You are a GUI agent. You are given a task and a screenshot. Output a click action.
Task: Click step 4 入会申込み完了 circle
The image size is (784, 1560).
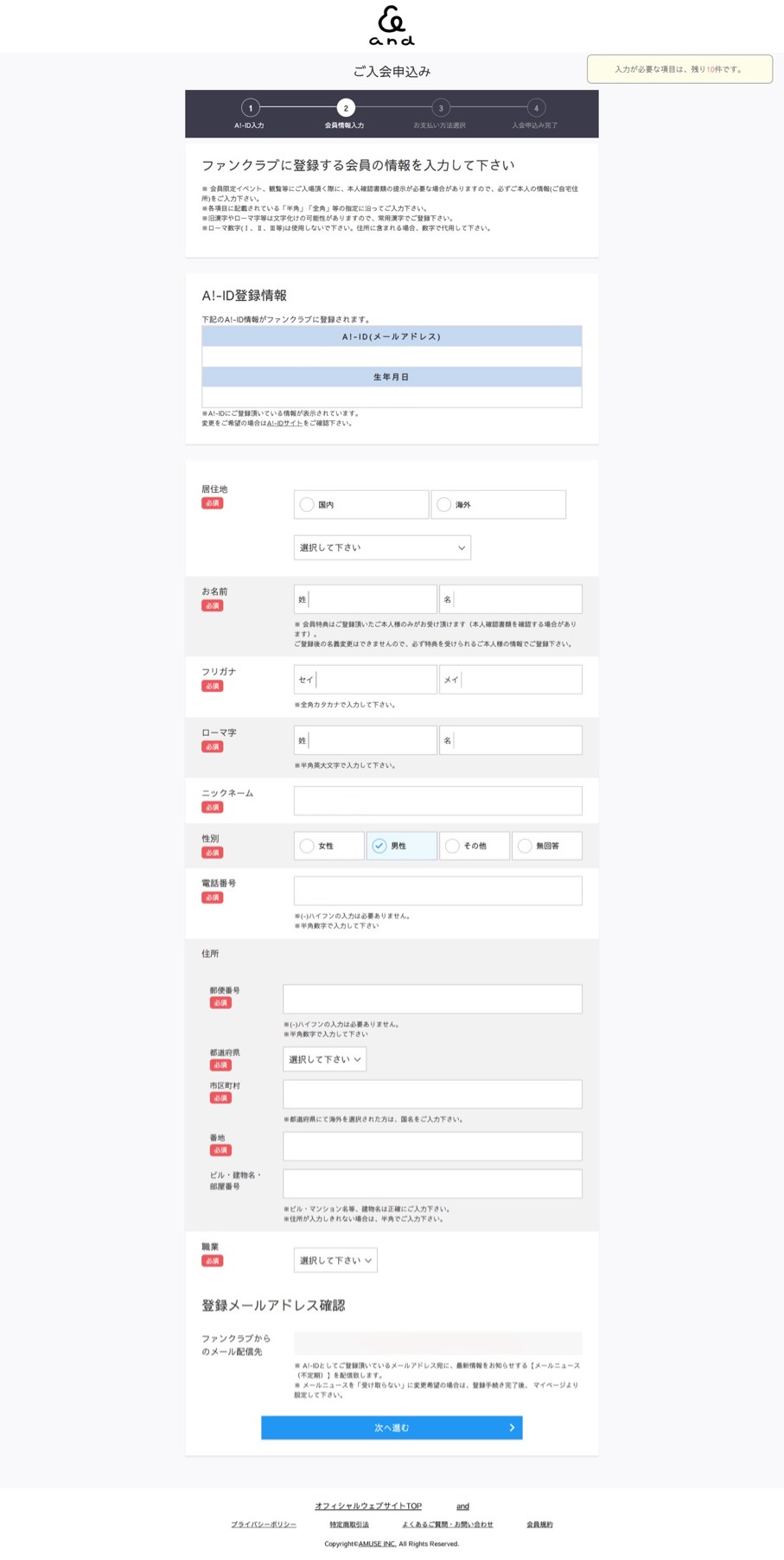[536, 108]
